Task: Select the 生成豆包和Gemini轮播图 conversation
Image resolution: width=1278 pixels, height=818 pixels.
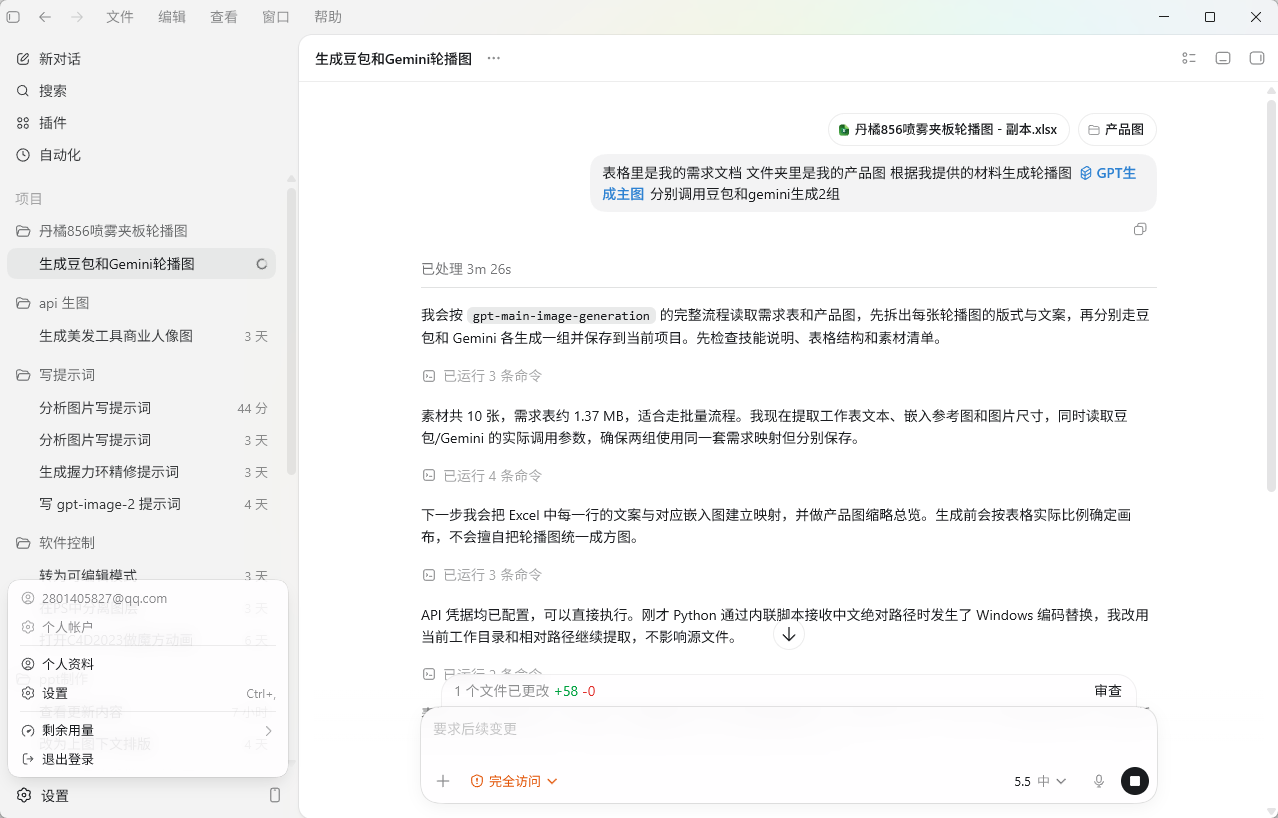Action: coord(141,264)
